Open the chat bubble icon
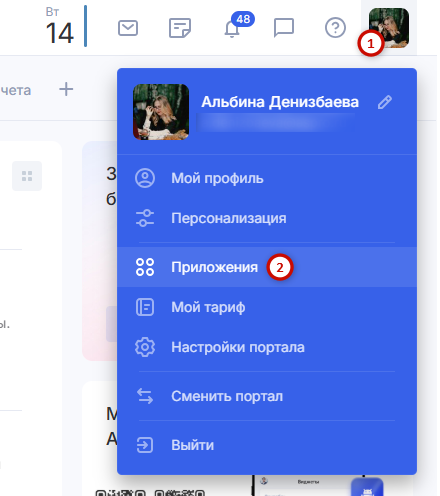Screen dimensions: 440x496 point(284,28)
